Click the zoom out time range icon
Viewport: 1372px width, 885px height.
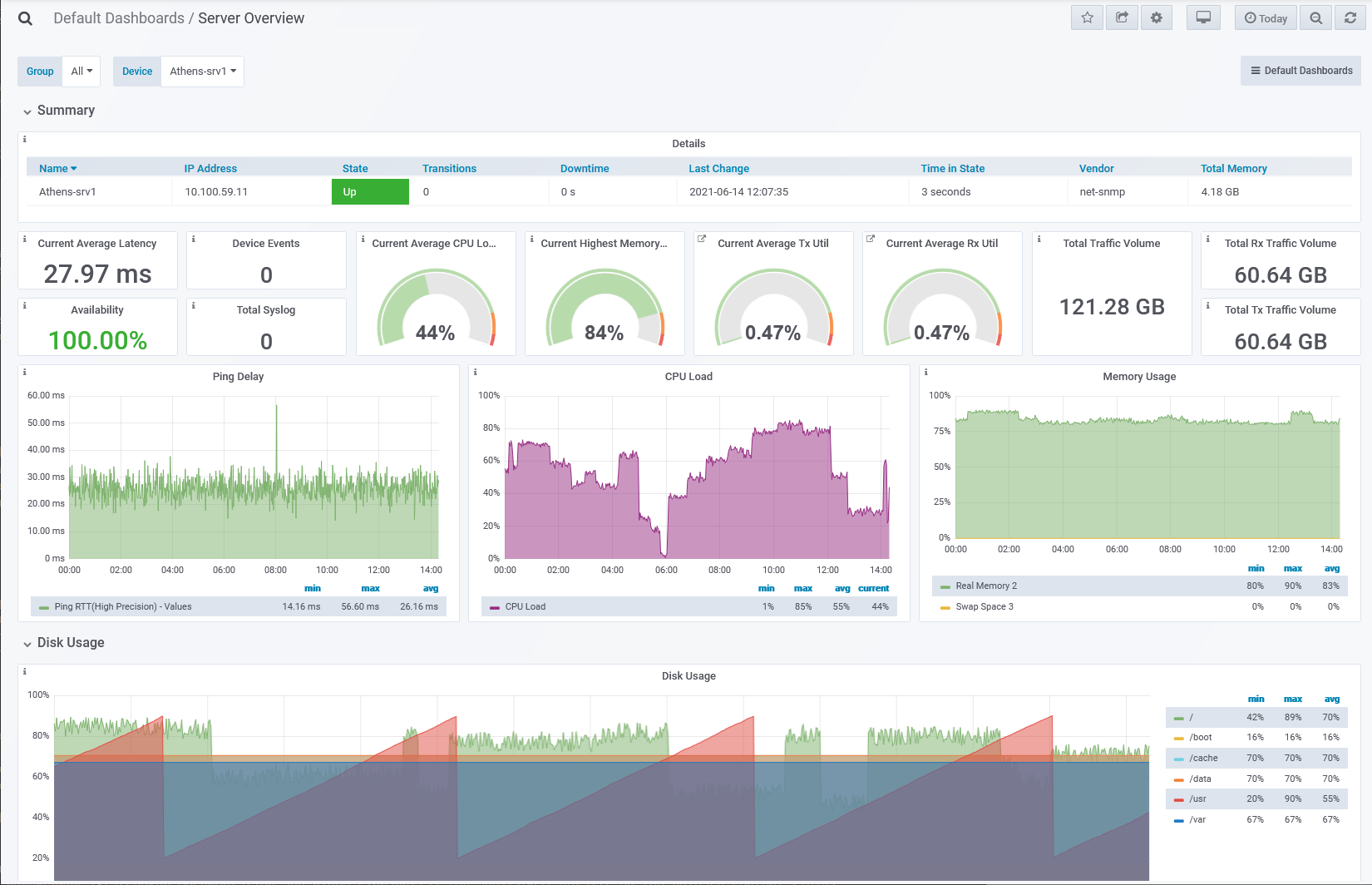[x=1315, y=17]
